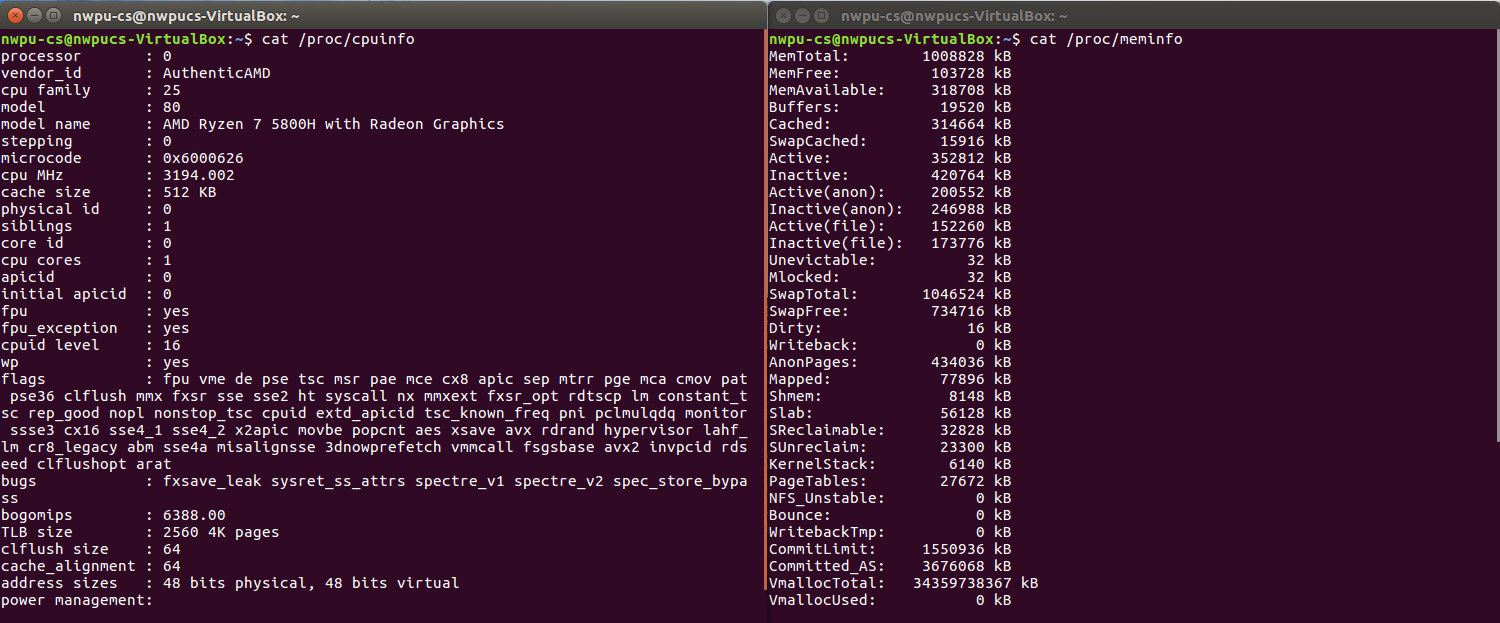Viewport: 1500px width, 623px height.
Task: Click the SwapTotal value 1046524
Action: tap(954, 294)
